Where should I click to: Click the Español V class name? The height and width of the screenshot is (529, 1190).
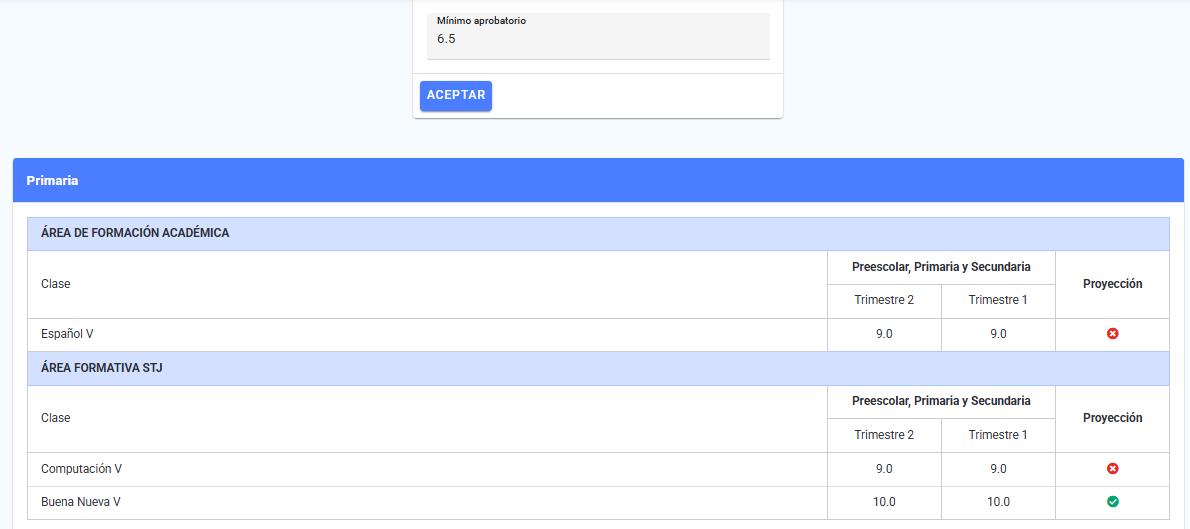(67, 334)
